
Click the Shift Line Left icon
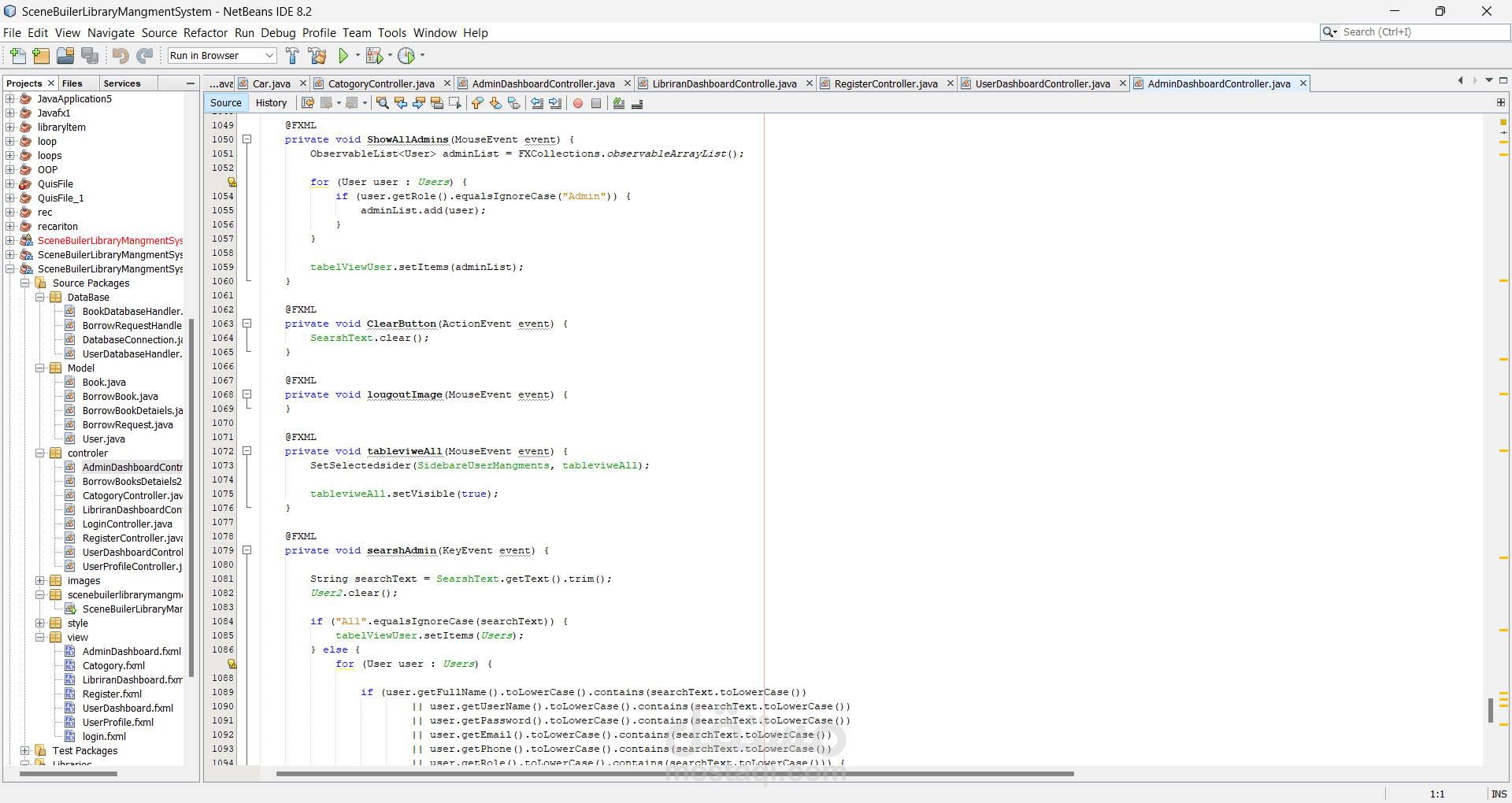click(537, 103)
